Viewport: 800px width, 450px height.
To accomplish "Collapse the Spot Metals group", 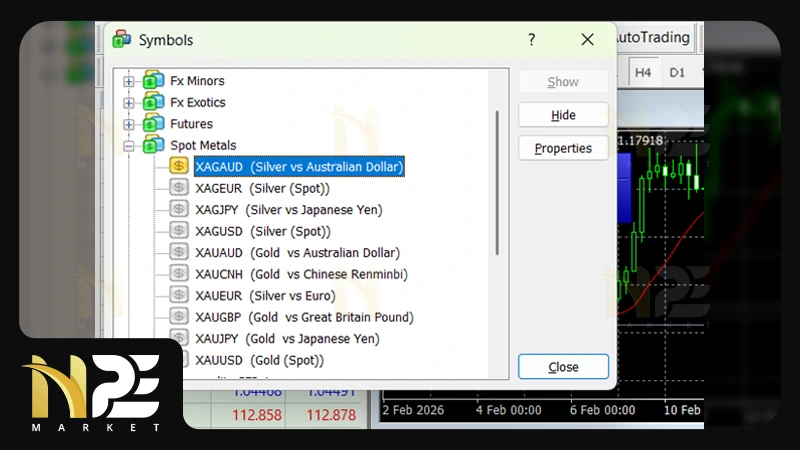I will pyautogui.click(x=129, y=146).
